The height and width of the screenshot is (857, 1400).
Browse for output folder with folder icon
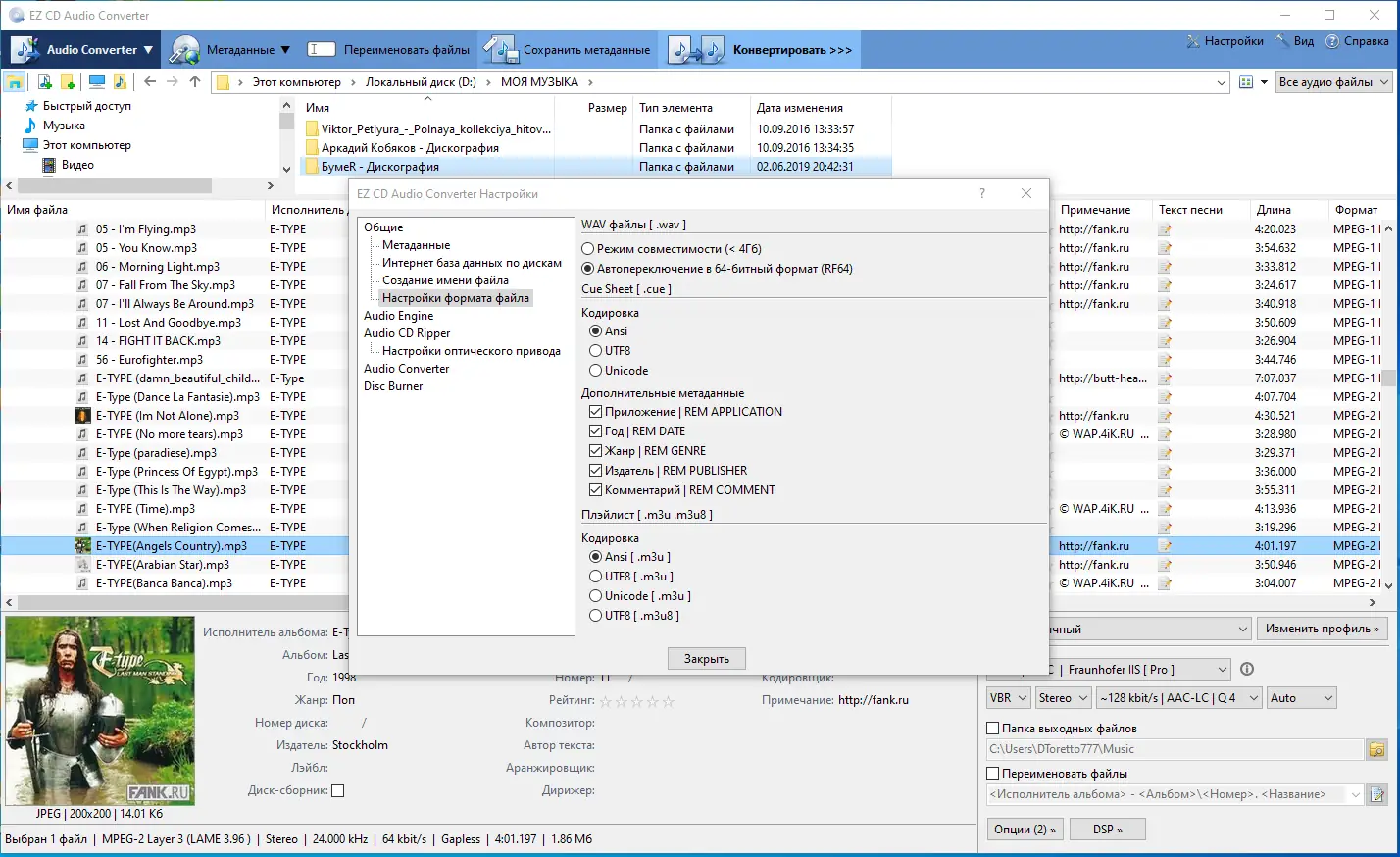click(1377, 749)
